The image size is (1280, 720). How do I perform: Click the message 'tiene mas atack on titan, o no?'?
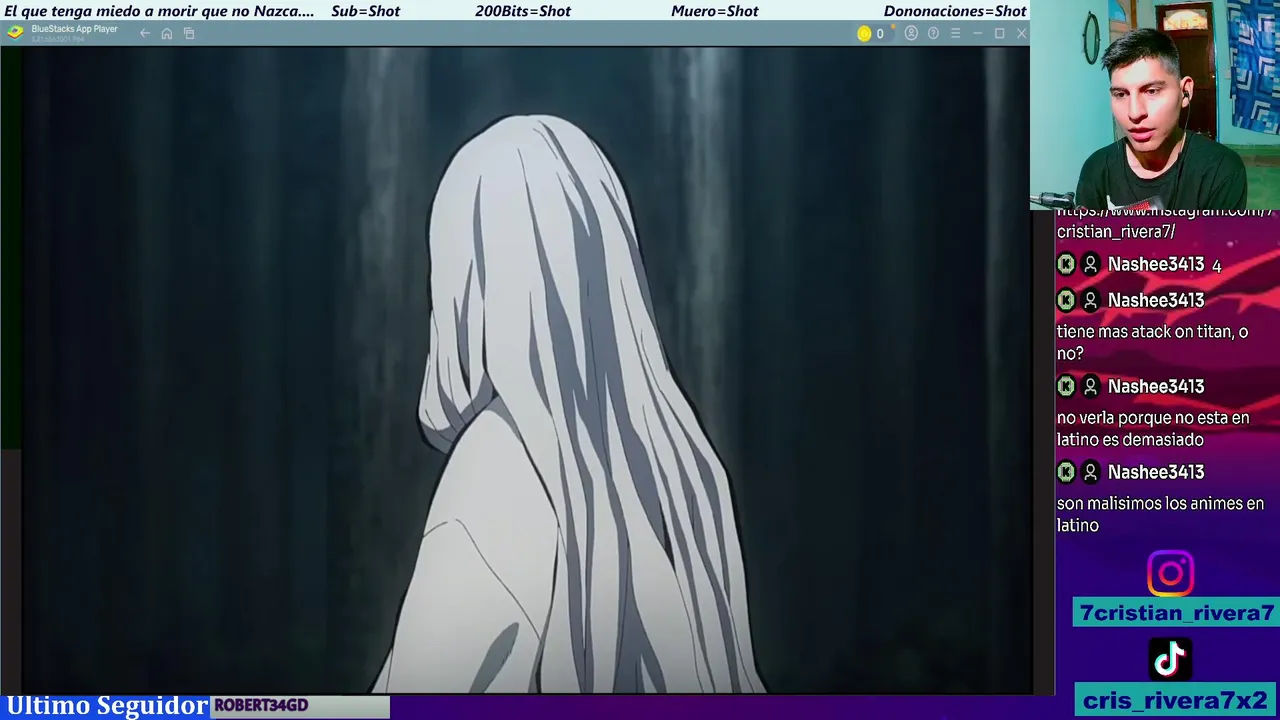(1152, 342)
